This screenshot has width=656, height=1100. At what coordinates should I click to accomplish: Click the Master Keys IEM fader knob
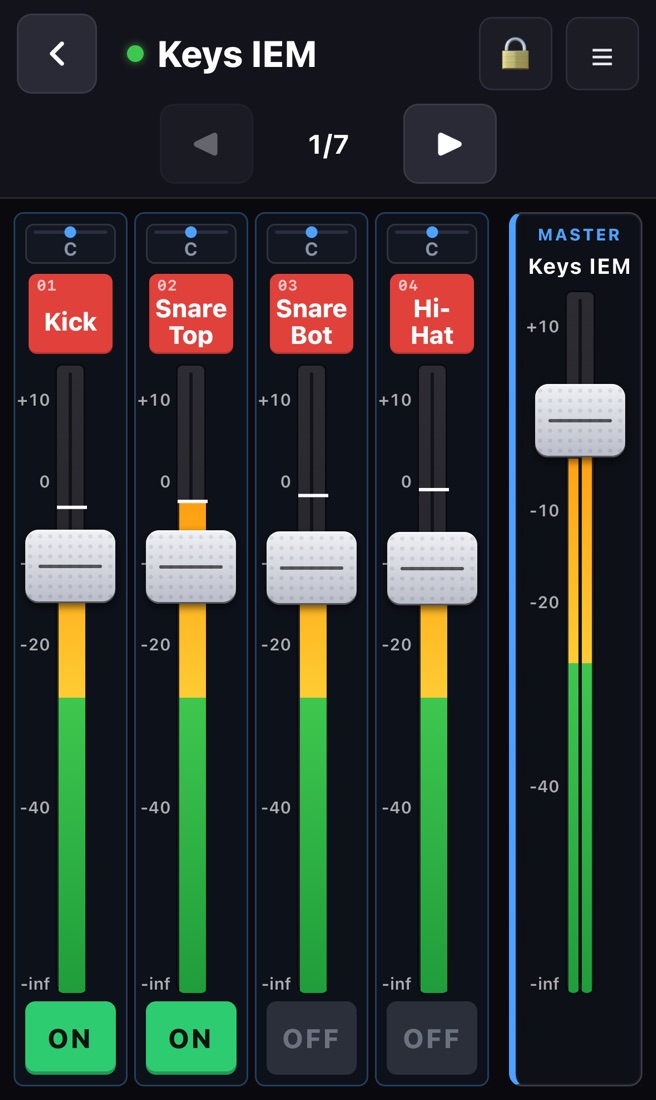coord(580,420)
